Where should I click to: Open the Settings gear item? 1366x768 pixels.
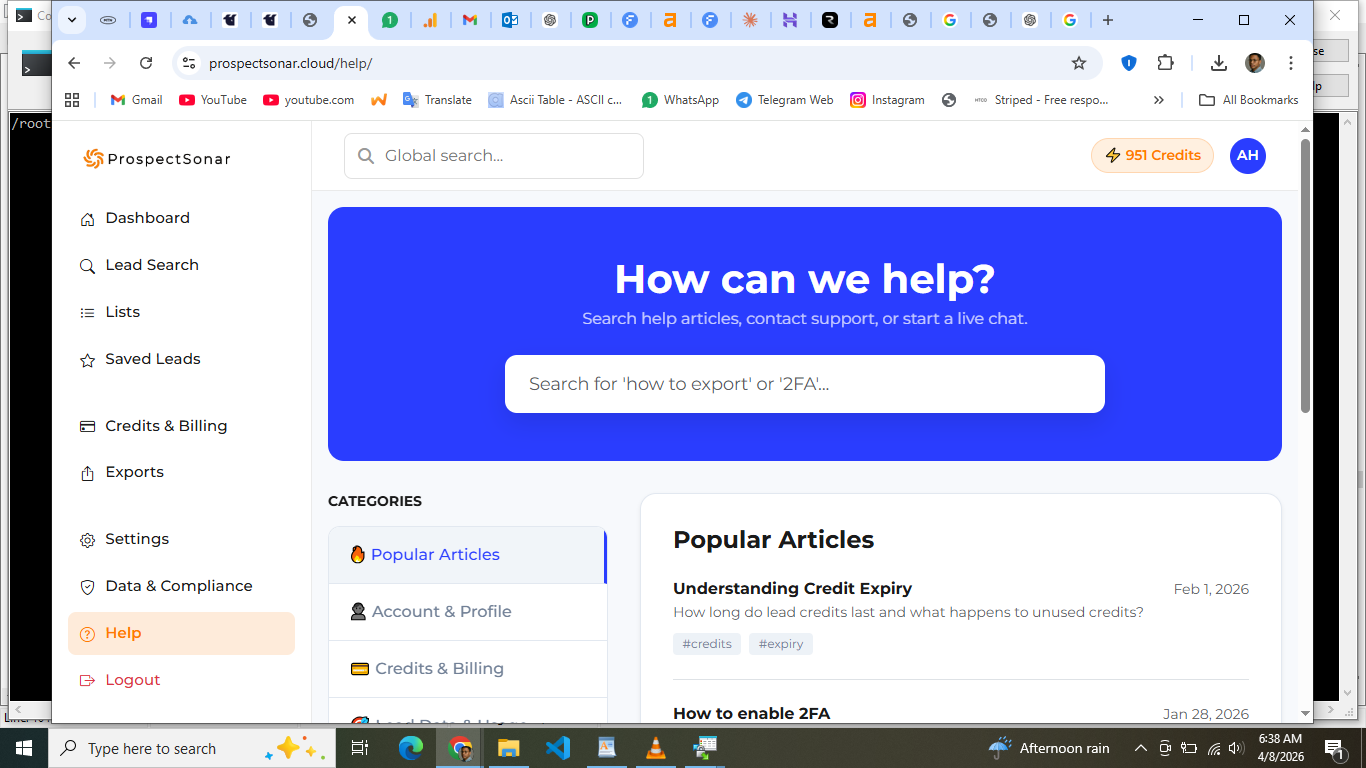coord(137,539)
